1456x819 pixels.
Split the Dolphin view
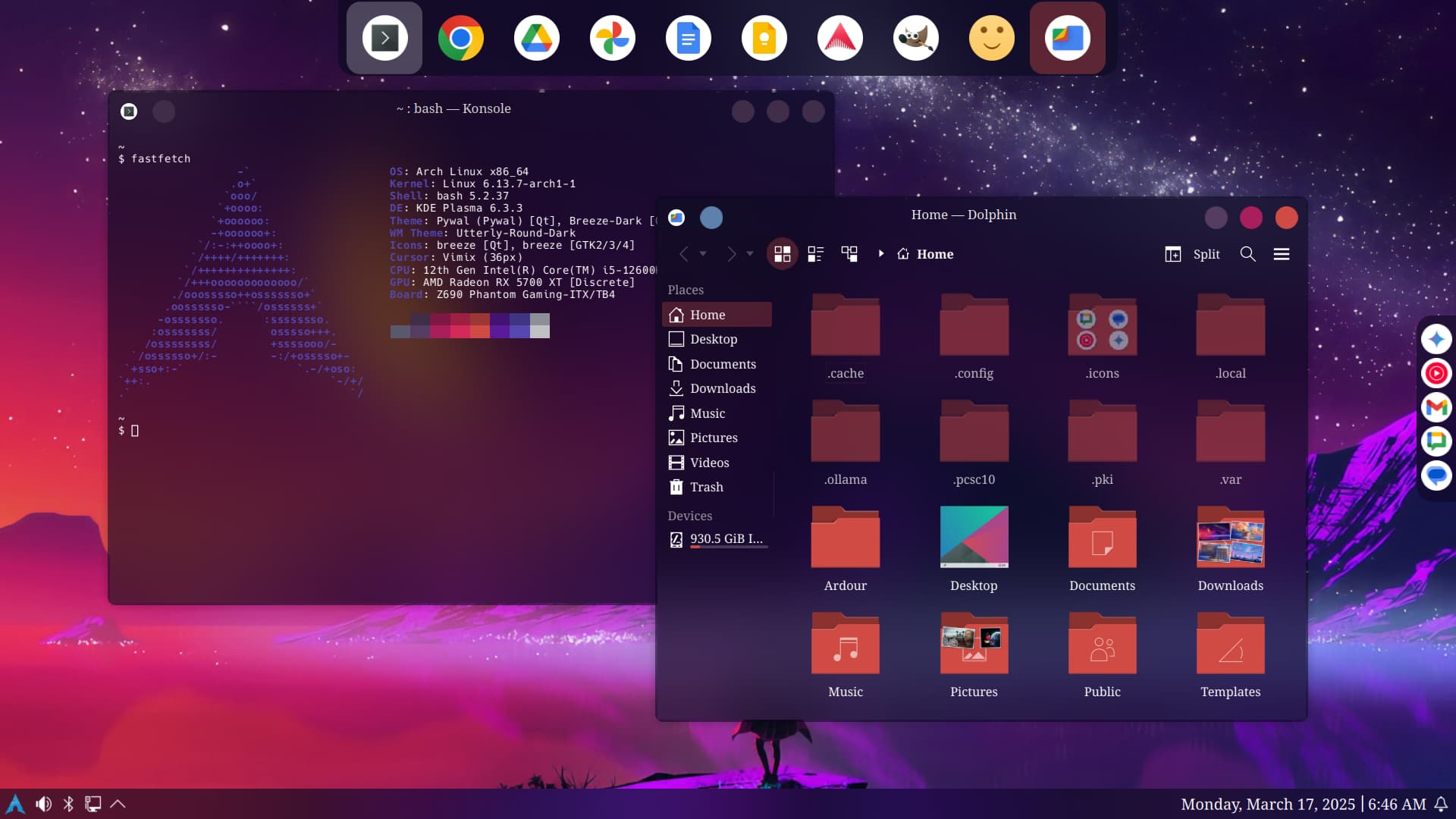[x=1192, y=254]
